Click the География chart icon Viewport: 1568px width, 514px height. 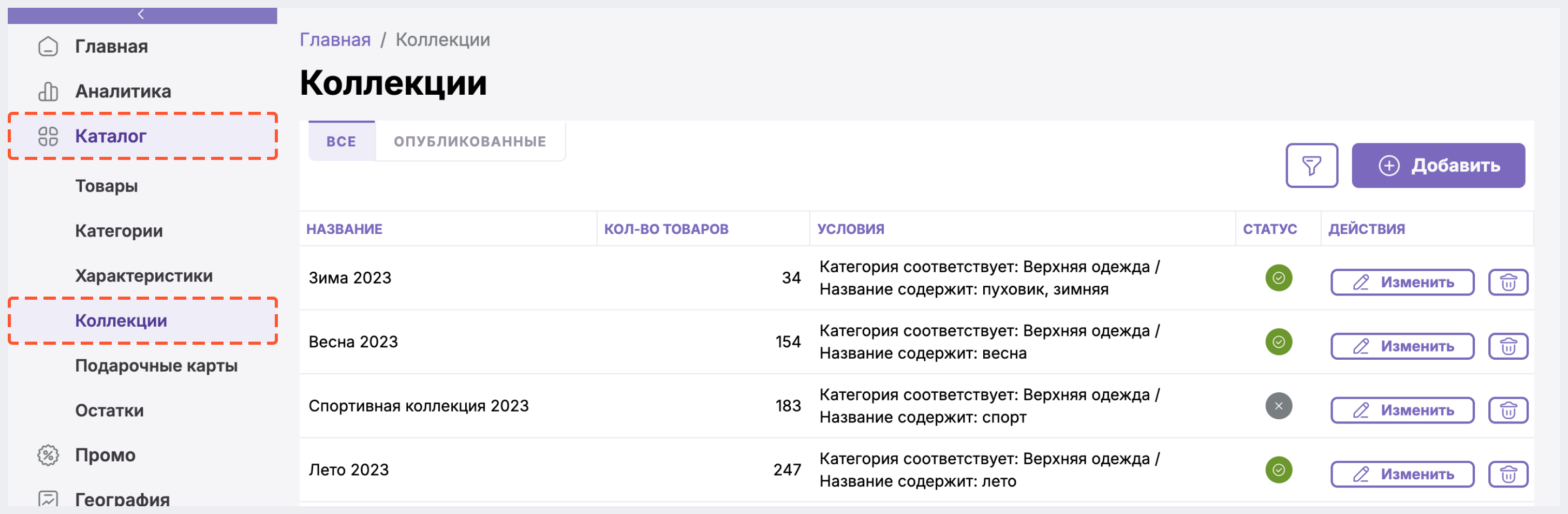(48, 500)
